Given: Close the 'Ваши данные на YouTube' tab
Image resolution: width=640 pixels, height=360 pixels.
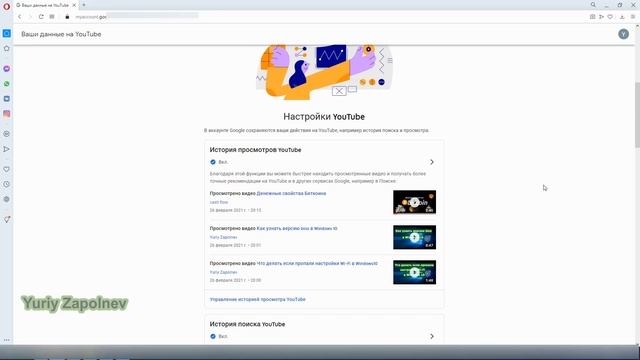Looking at the screenshot, I should [74, 5].
